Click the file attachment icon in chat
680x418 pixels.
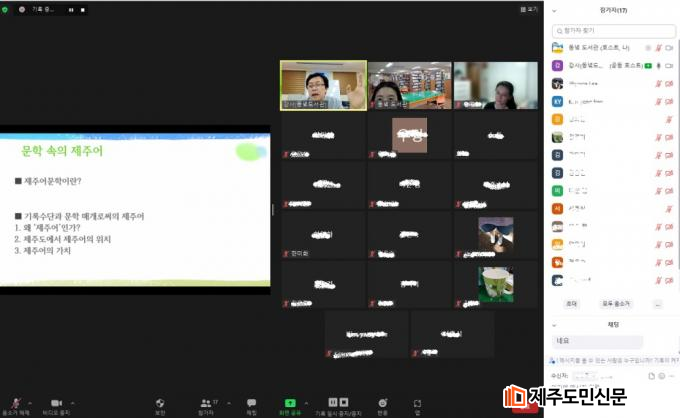649,376
